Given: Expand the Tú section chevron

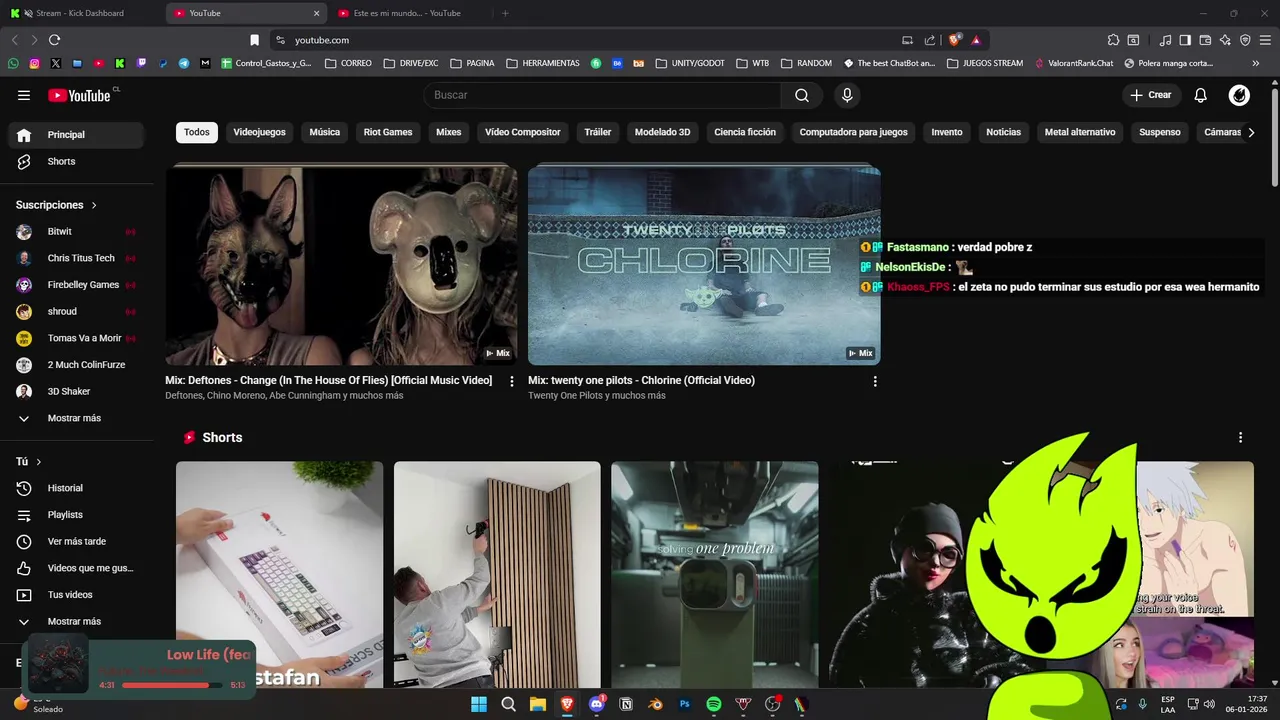Looking at the screenshot, I should coord(39,462).
